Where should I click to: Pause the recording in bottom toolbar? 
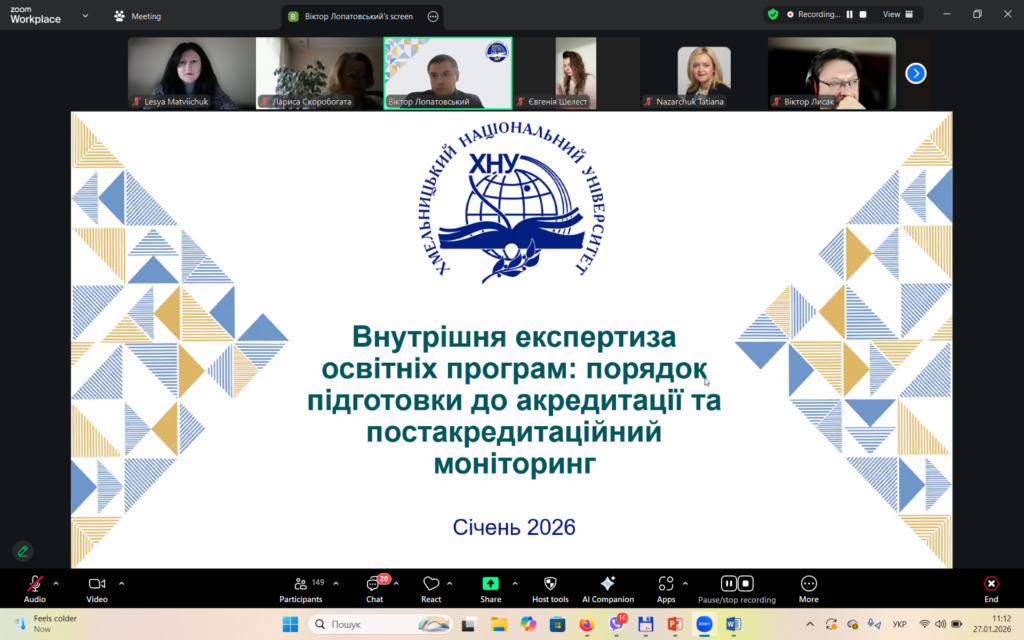[x=729, y=584]
